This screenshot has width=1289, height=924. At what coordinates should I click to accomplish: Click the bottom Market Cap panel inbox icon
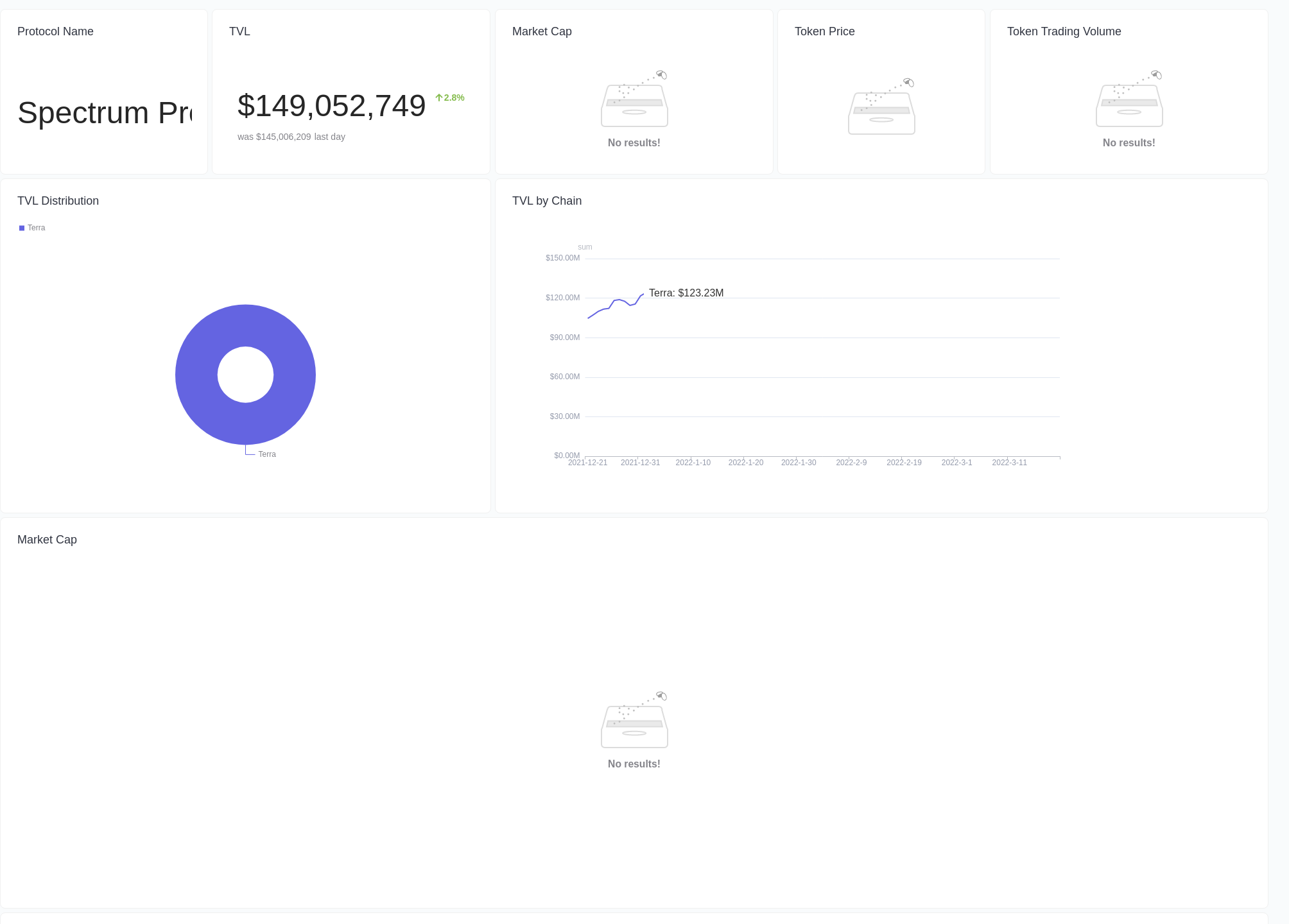(634, 723)
